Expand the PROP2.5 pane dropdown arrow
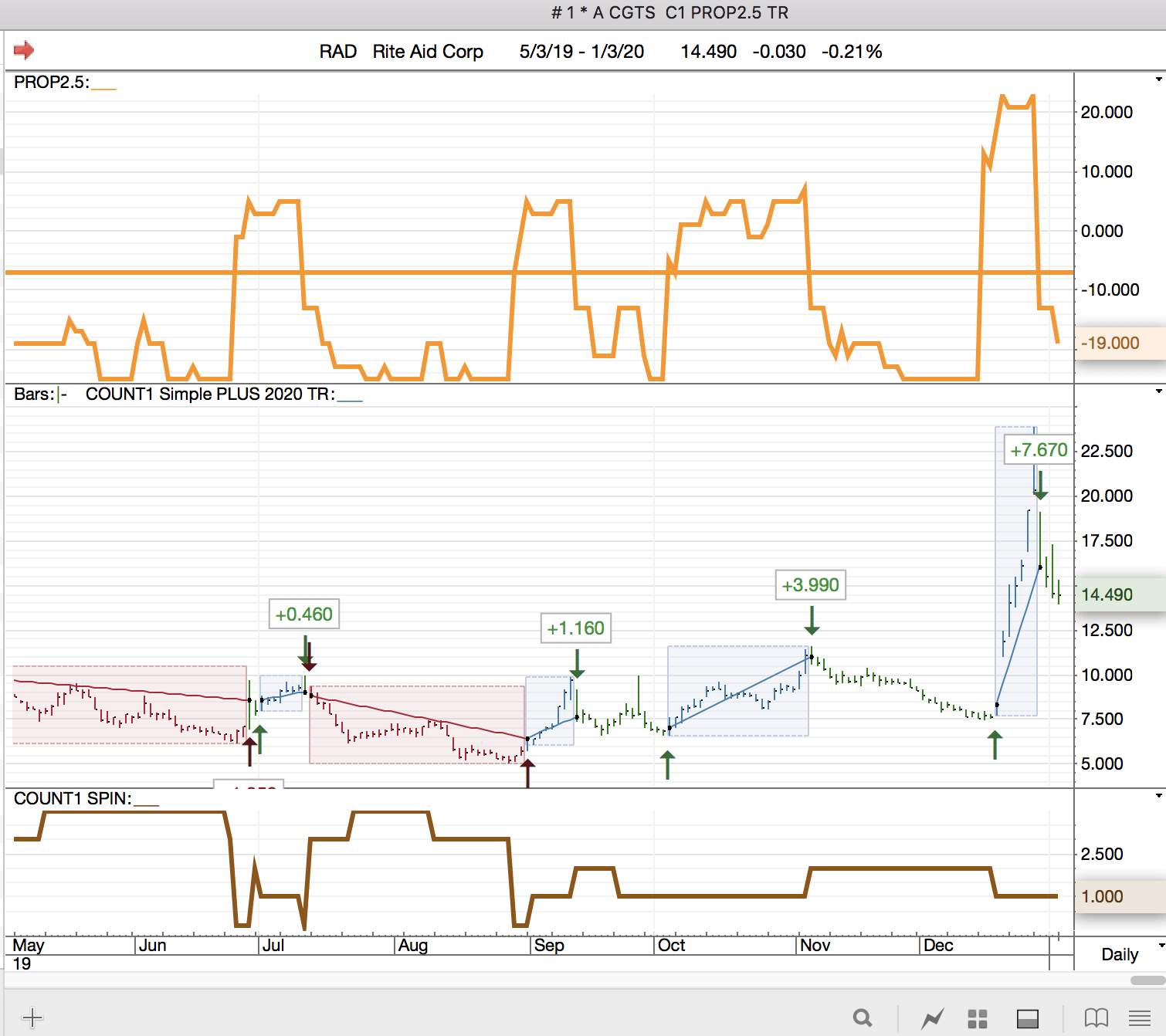The height and width of the screenshot is (1036, 1166). tap(1158, 80)
